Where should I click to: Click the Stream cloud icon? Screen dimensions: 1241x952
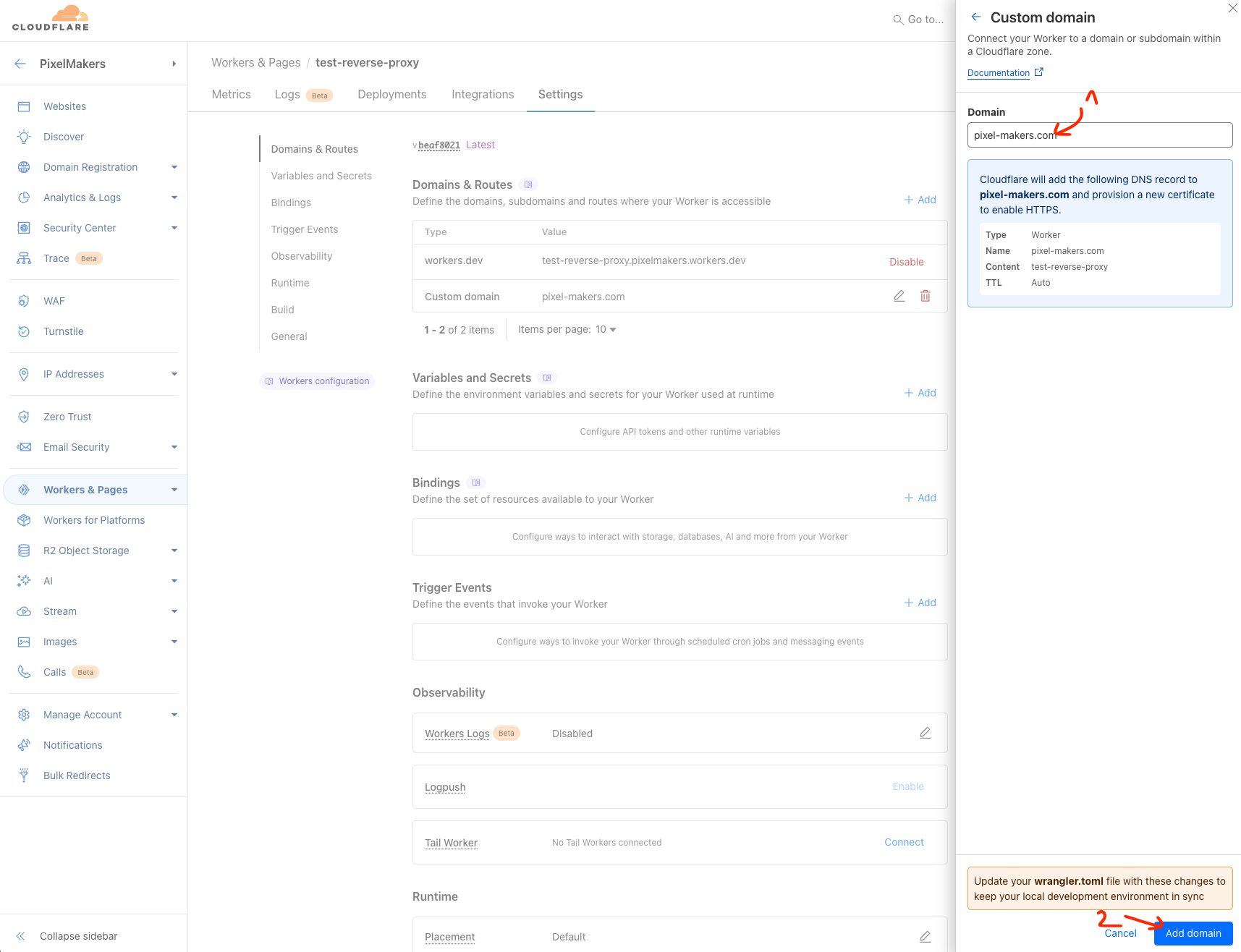coord(24,611)
